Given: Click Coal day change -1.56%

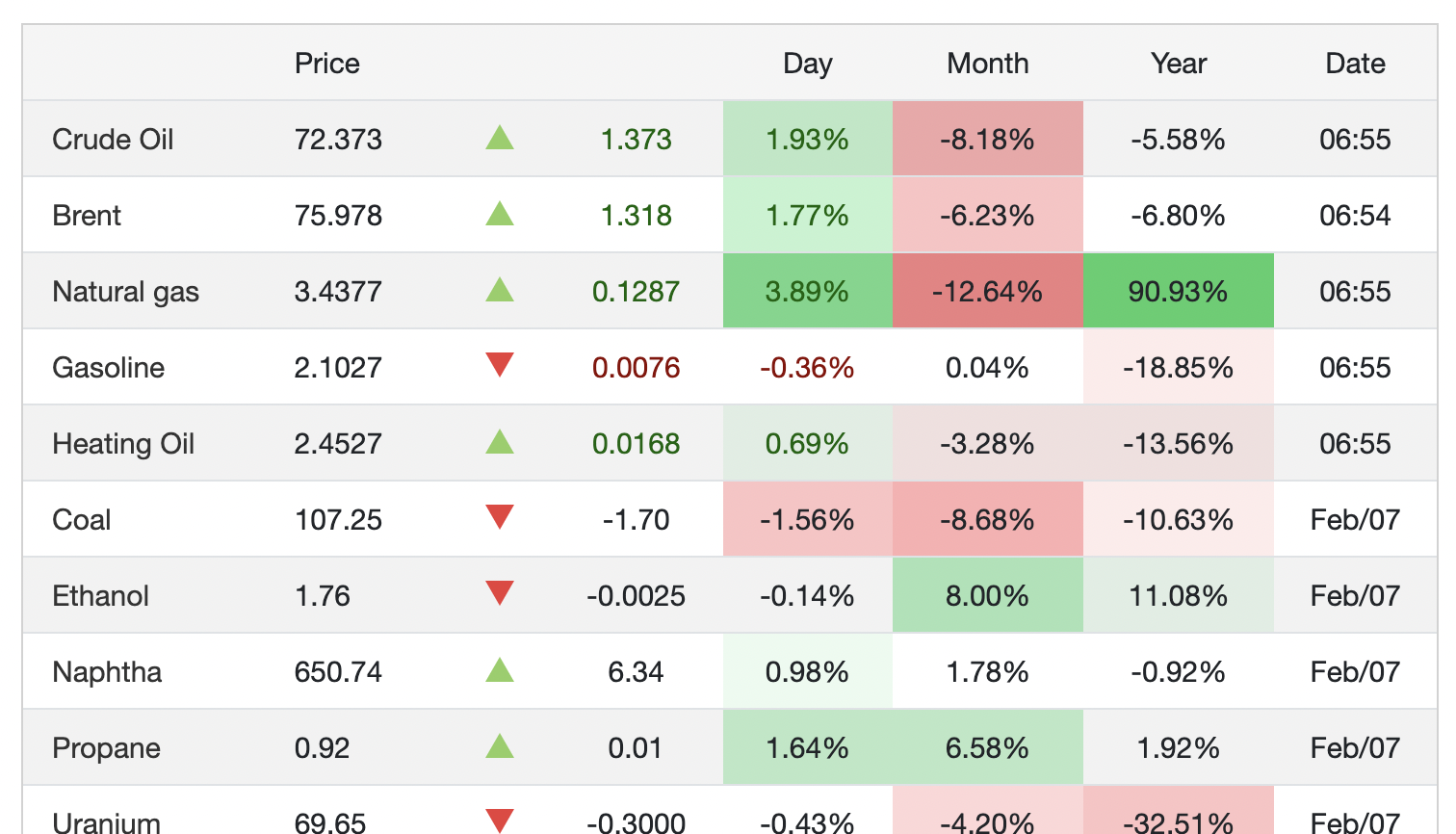Looking at the screenshot, I should [808, 520].
